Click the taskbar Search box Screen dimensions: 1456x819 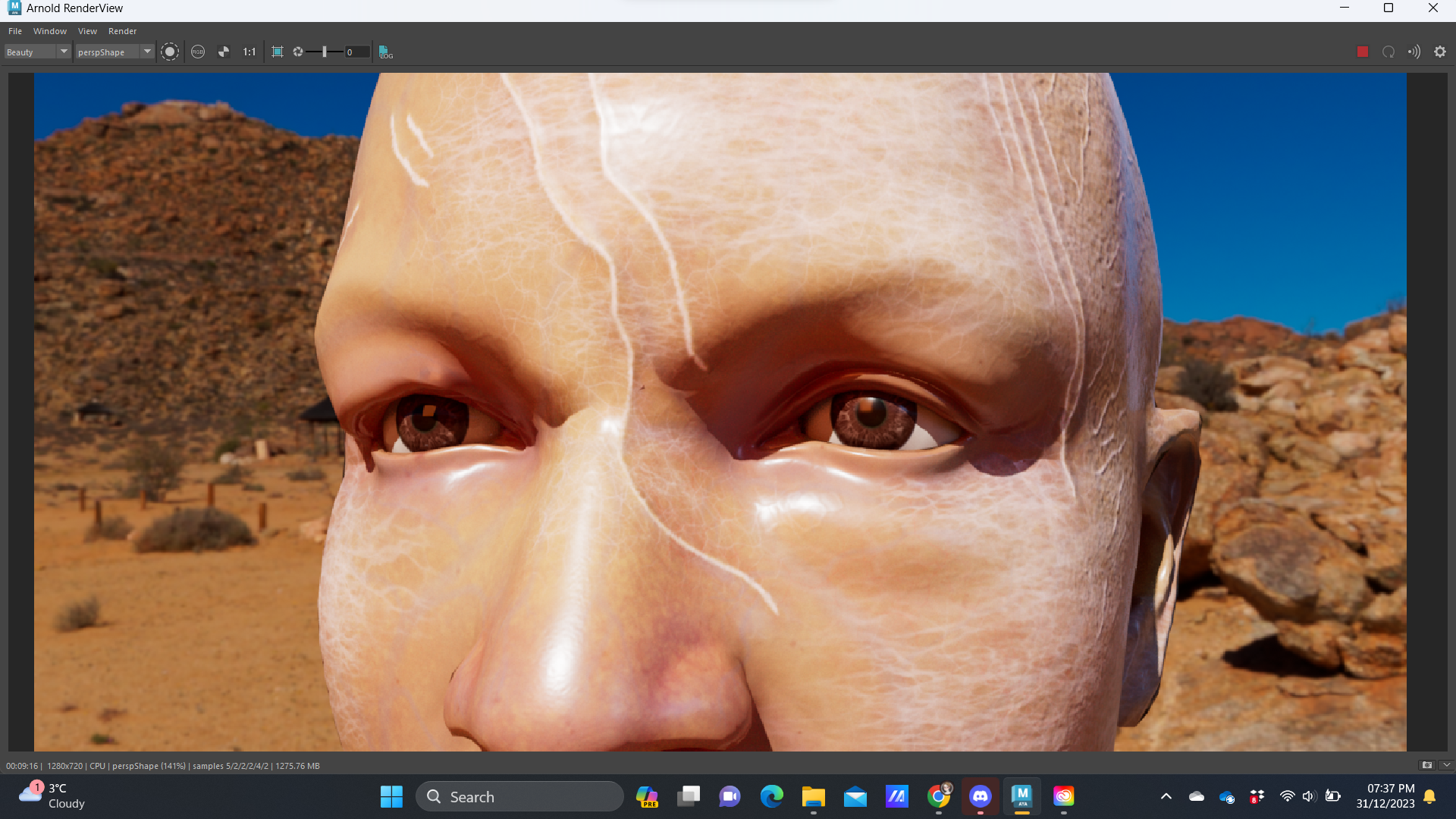tap(520, 796)
